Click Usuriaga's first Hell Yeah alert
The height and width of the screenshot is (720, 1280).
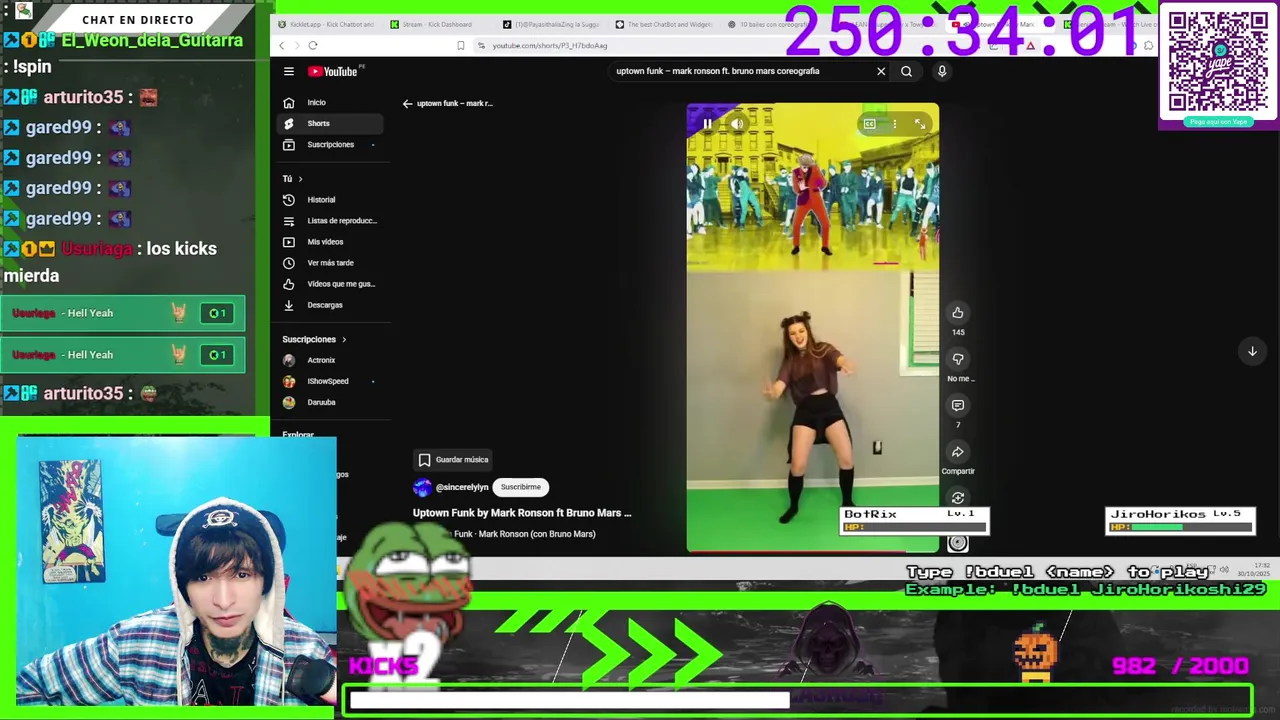click(x=123, y=313)
